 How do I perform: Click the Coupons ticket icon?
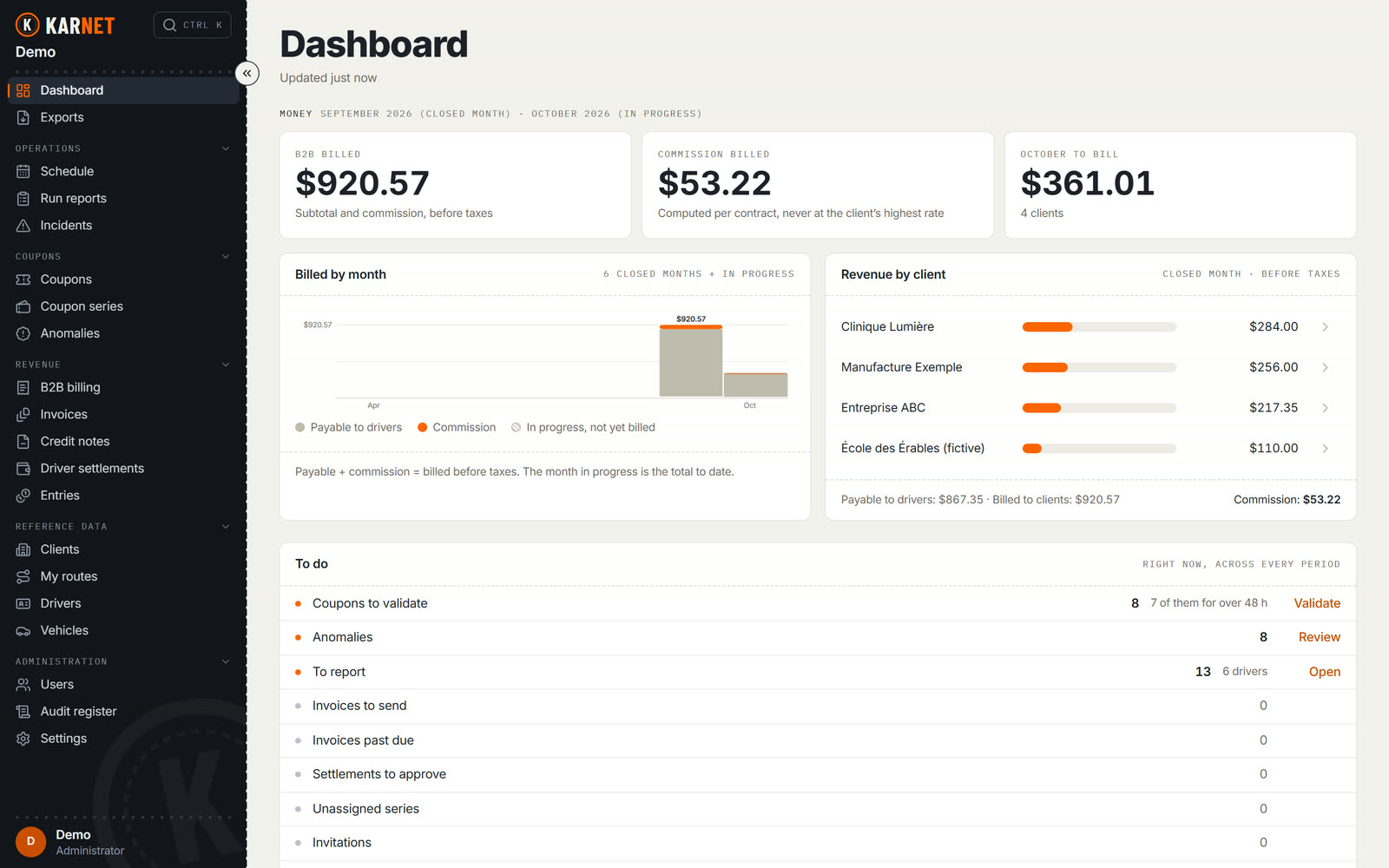click(x=23, y=279)
